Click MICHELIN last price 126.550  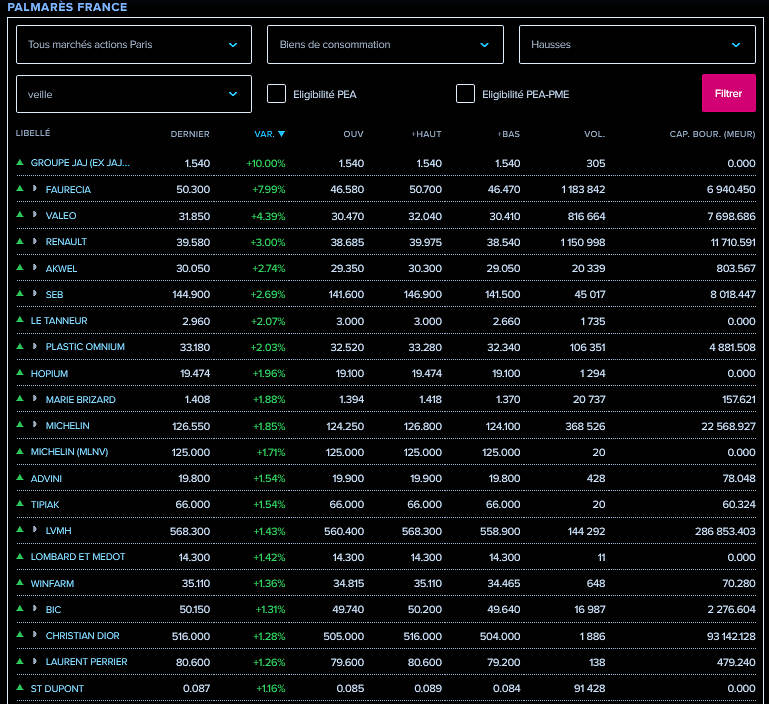coord(191,426)
